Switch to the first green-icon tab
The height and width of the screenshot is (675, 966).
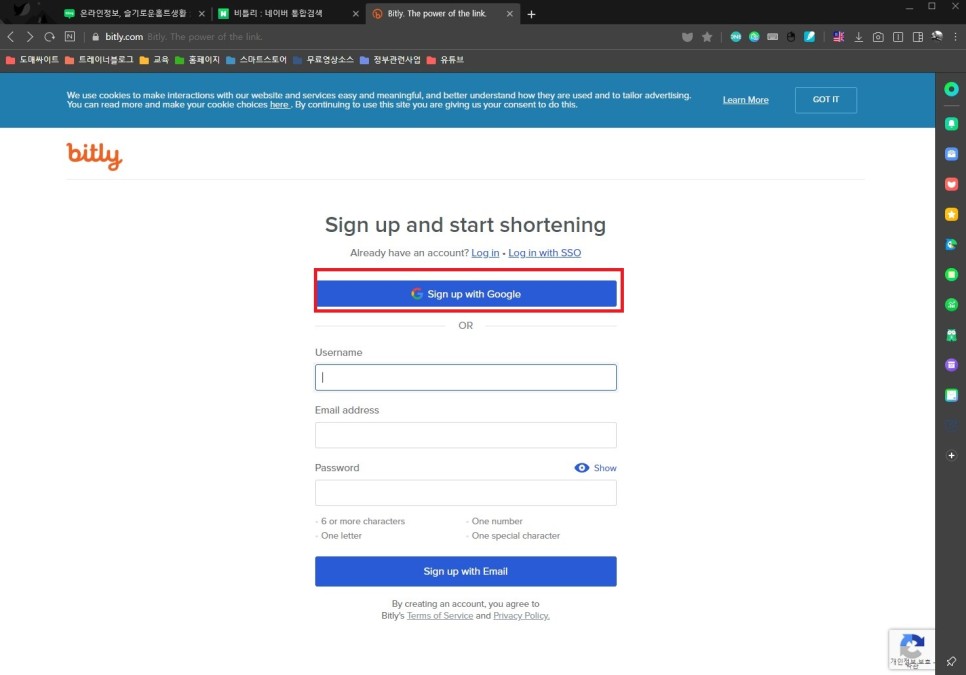pyautogui.click(x=132, y=14)
